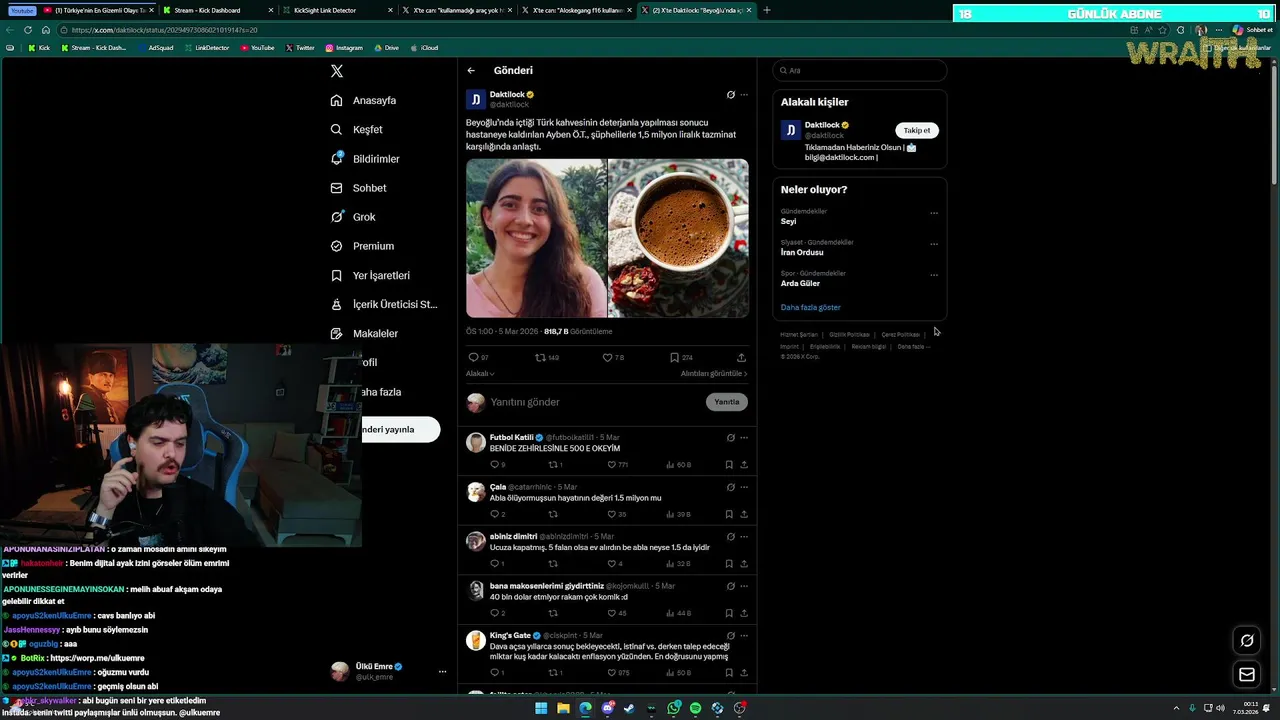Open the floating Grok button
This screenshot has width=1280, height=720.
1247,641
